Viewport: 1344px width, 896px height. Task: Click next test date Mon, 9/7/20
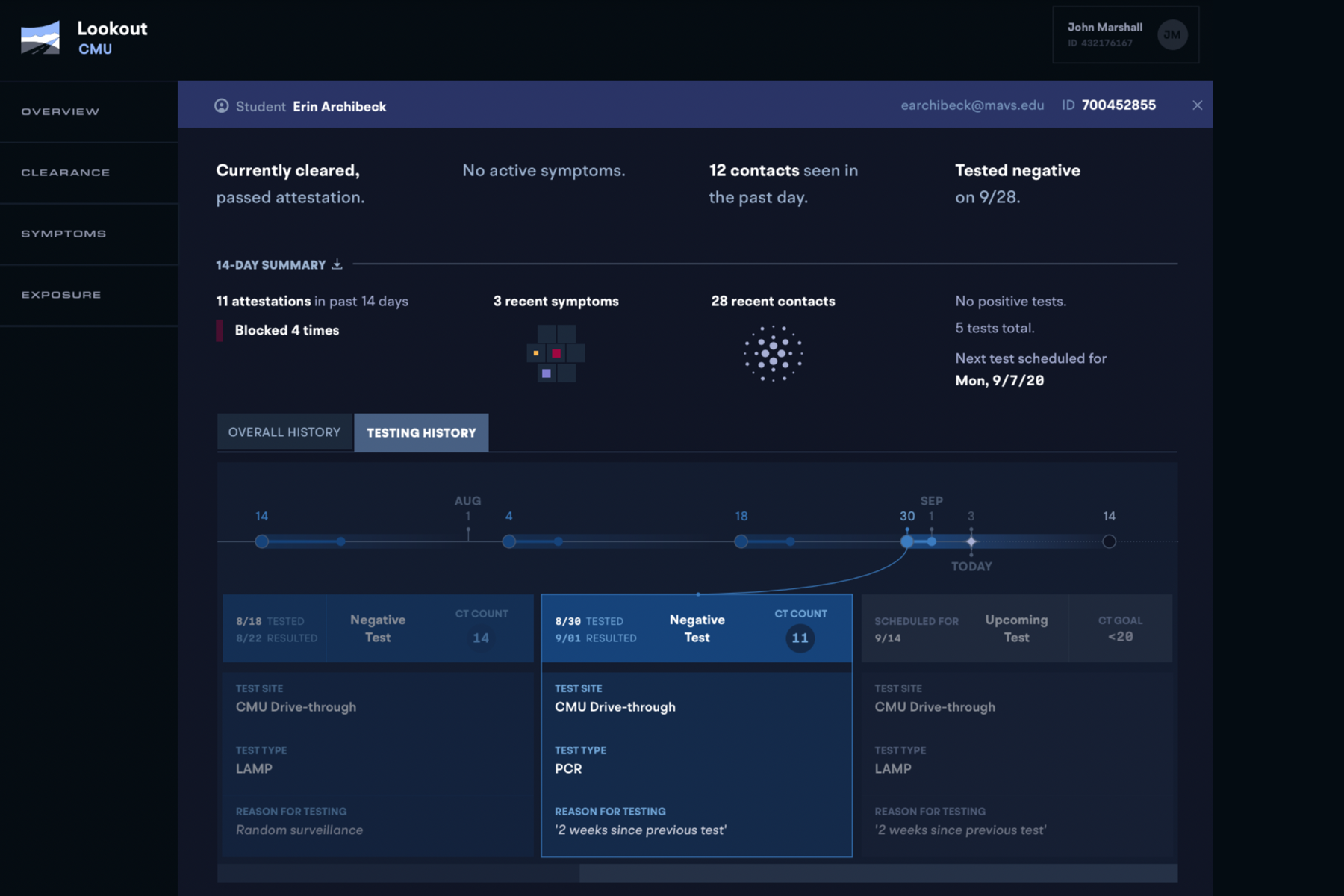[1000, 381]
